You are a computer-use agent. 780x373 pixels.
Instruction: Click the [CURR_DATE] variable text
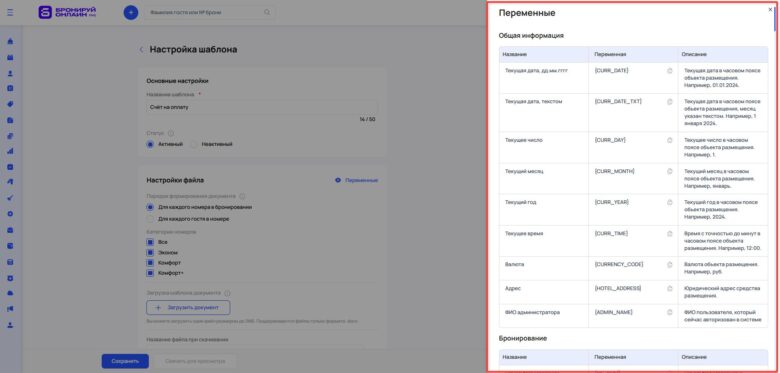(x=611, y=71)
